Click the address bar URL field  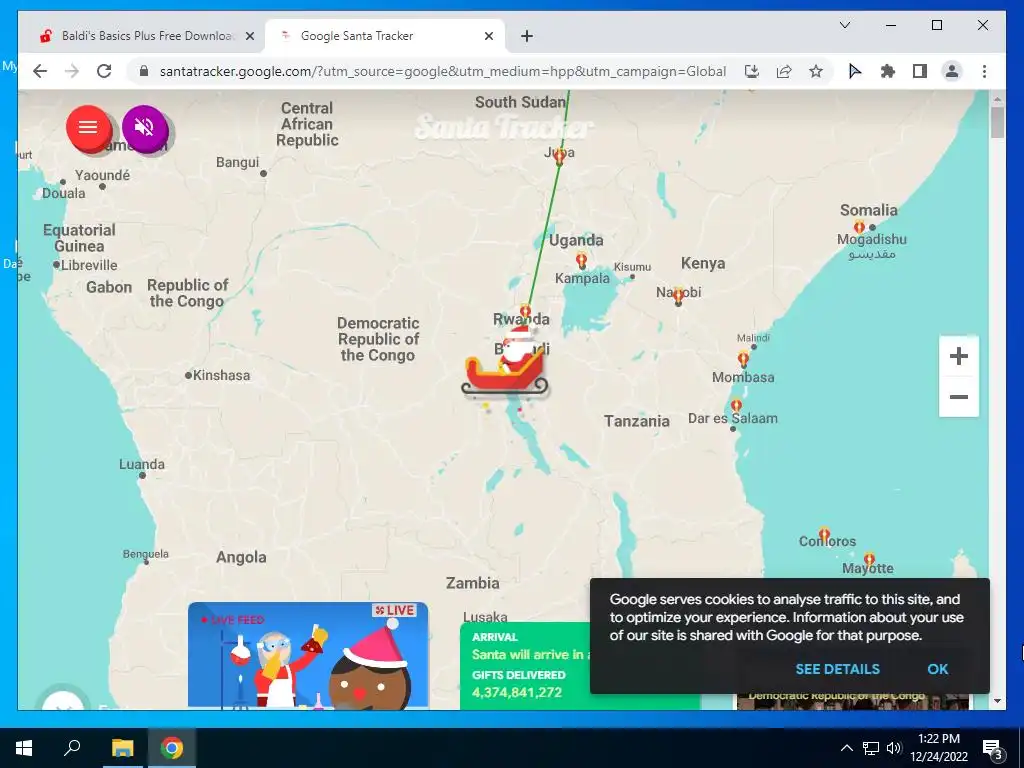[443, 71]
